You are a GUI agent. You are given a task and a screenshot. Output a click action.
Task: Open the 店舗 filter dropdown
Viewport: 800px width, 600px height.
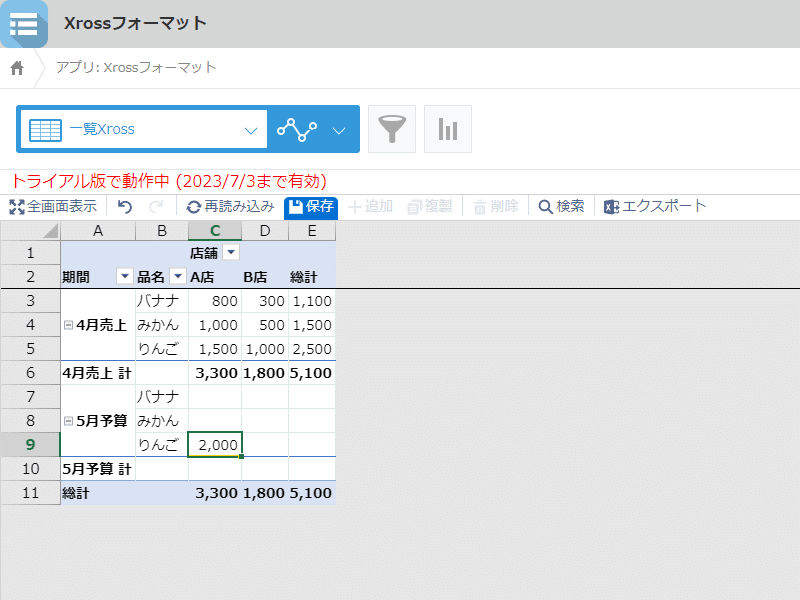[x=231, y=253]
